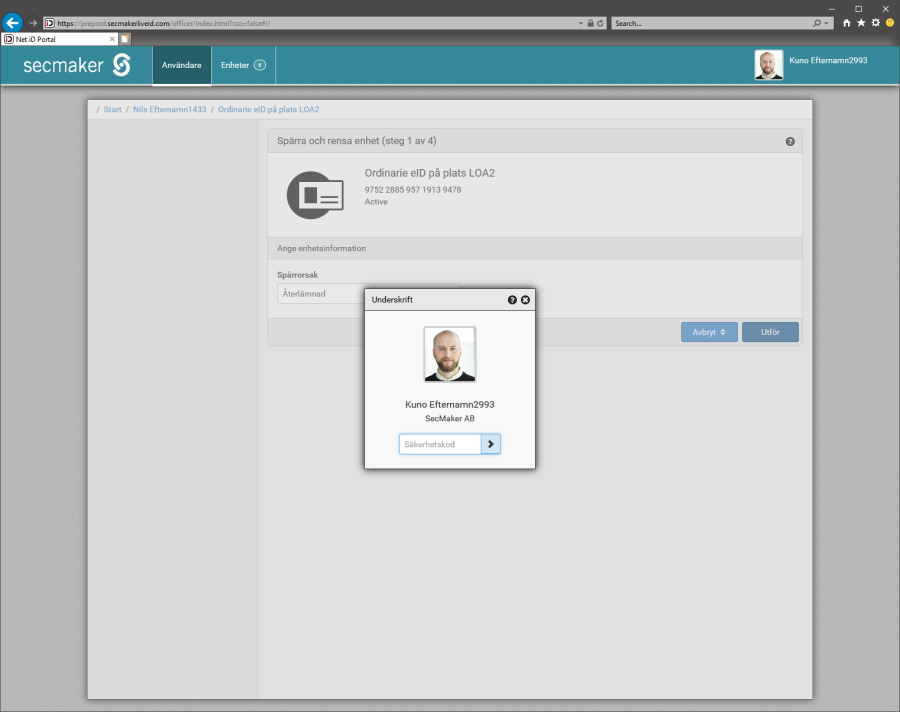The width and height of the screenshot is (900, 712).
Task: Click the ID card device icon
Action: [x=315, y=195]
